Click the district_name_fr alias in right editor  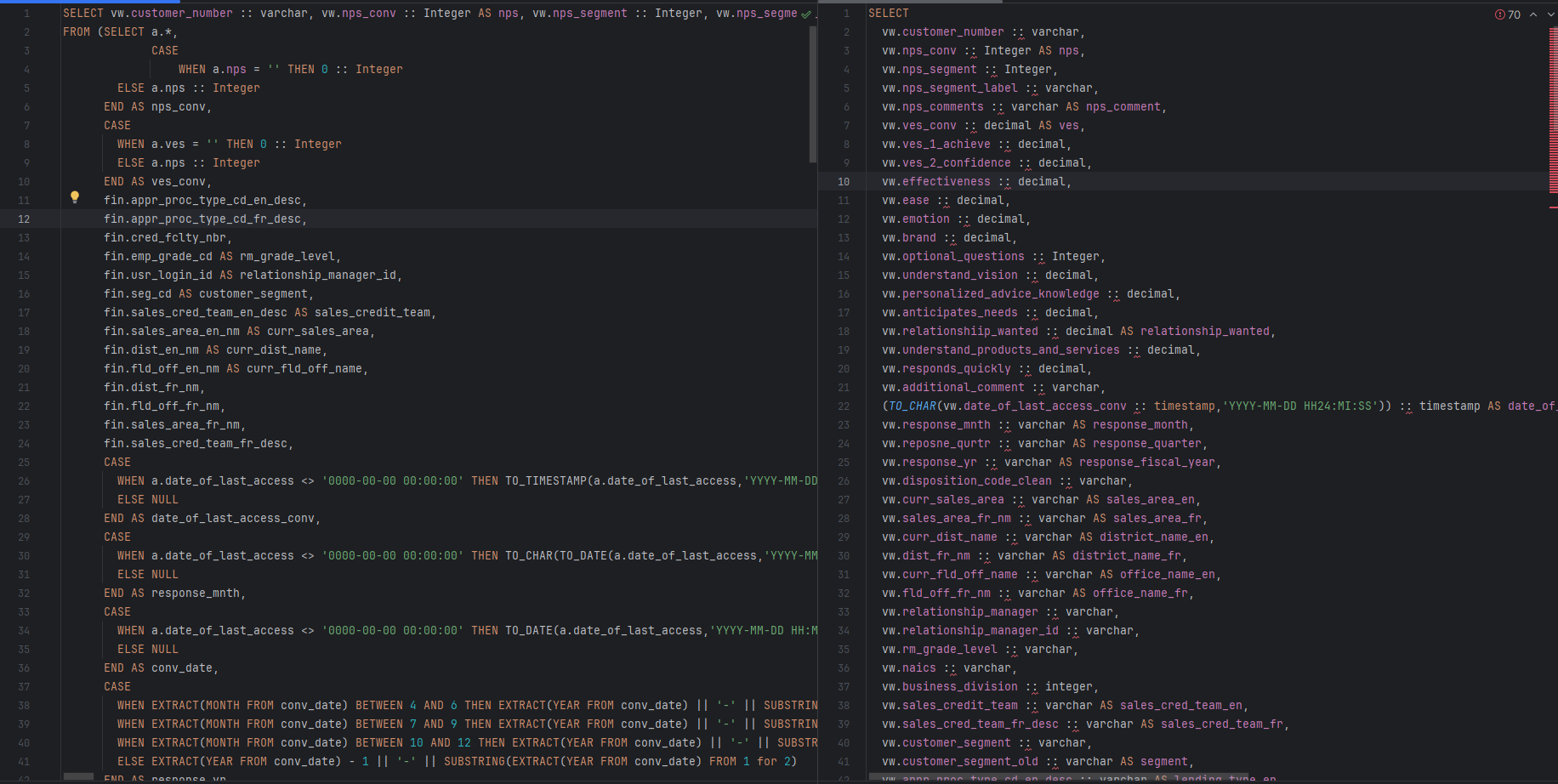point(1127,556)
